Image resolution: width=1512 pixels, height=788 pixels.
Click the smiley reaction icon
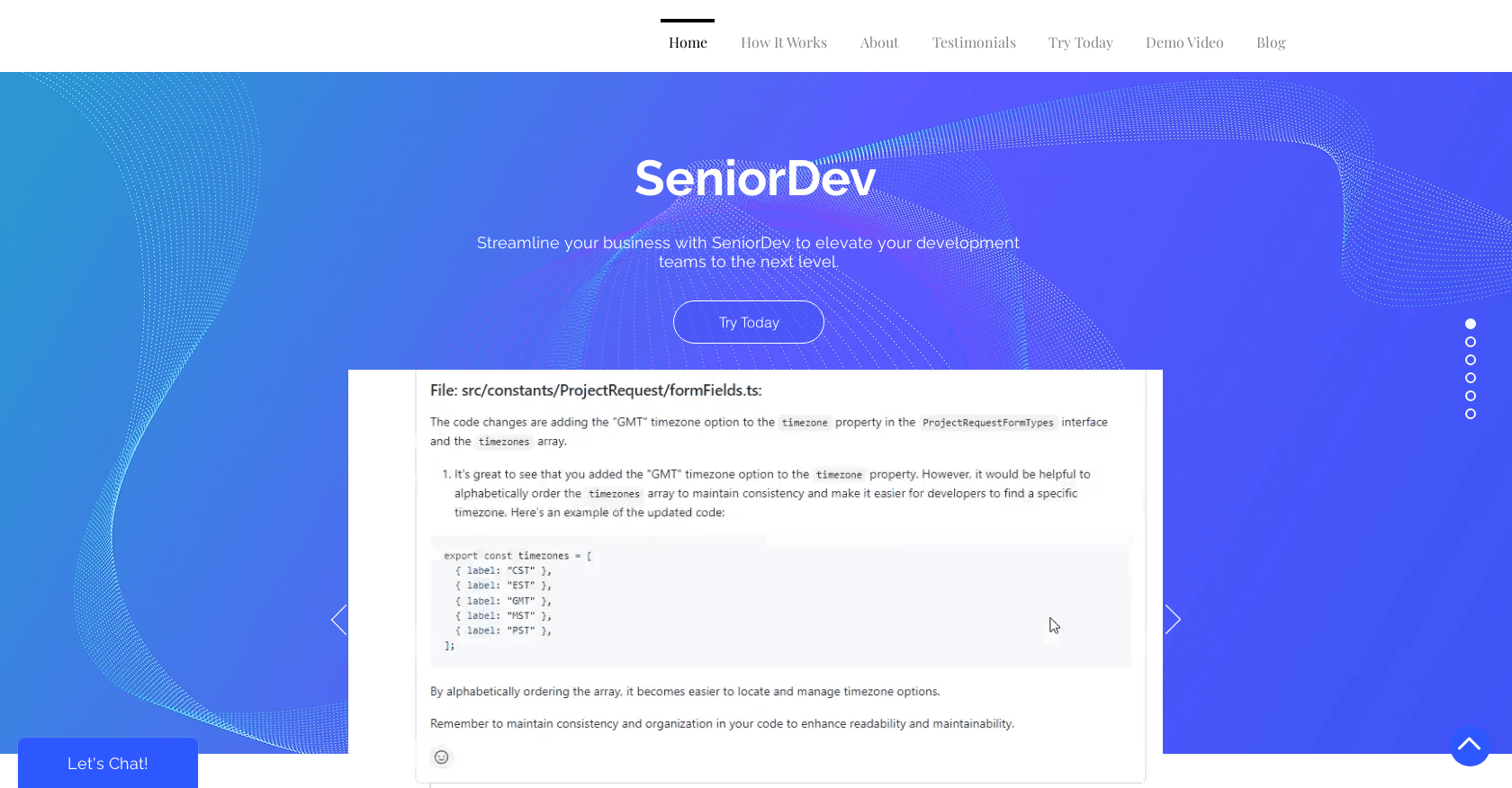pyautogui.click(x=441, y=757)
